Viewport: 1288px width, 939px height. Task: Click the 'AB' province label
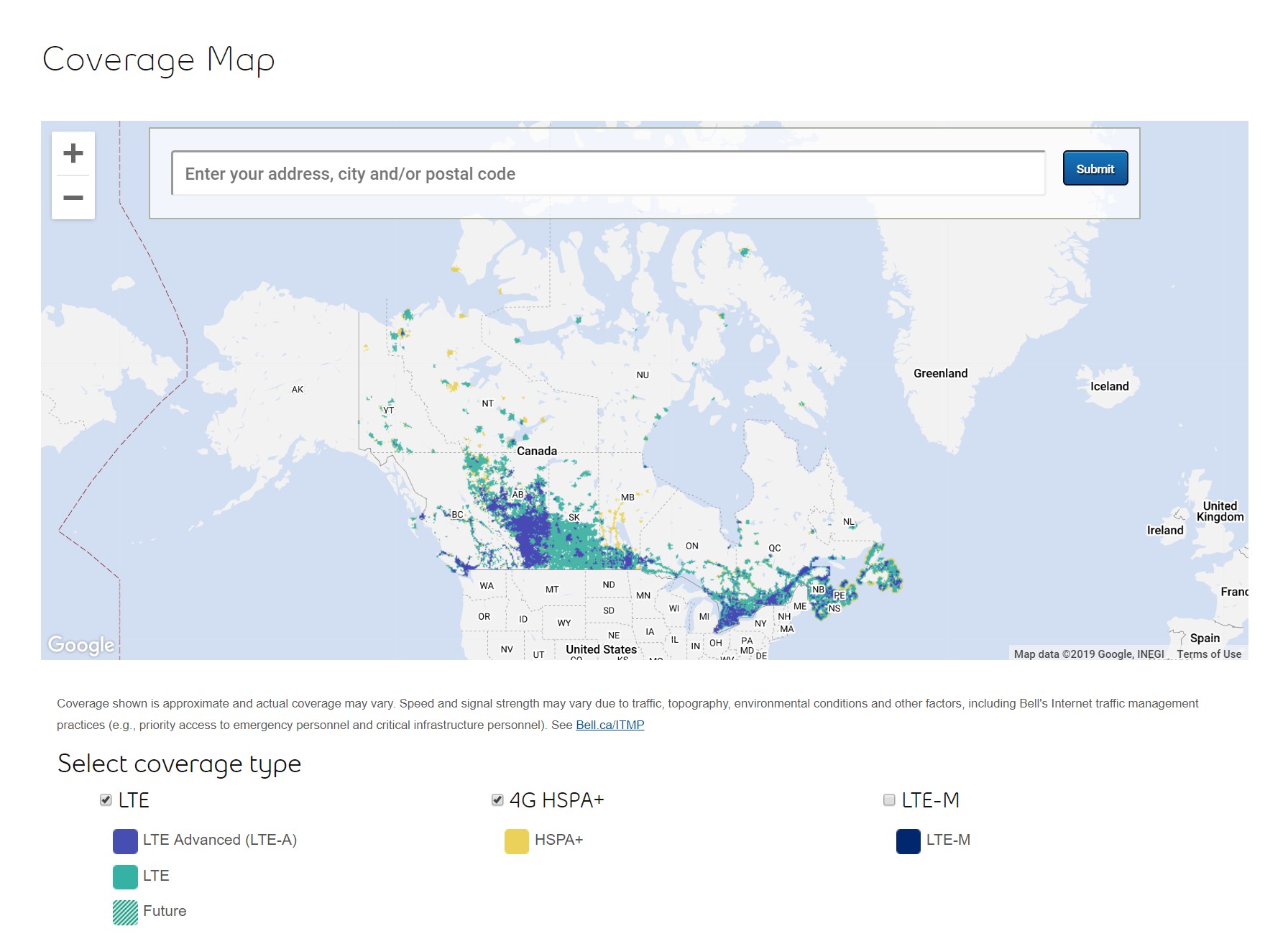[517, 494]
